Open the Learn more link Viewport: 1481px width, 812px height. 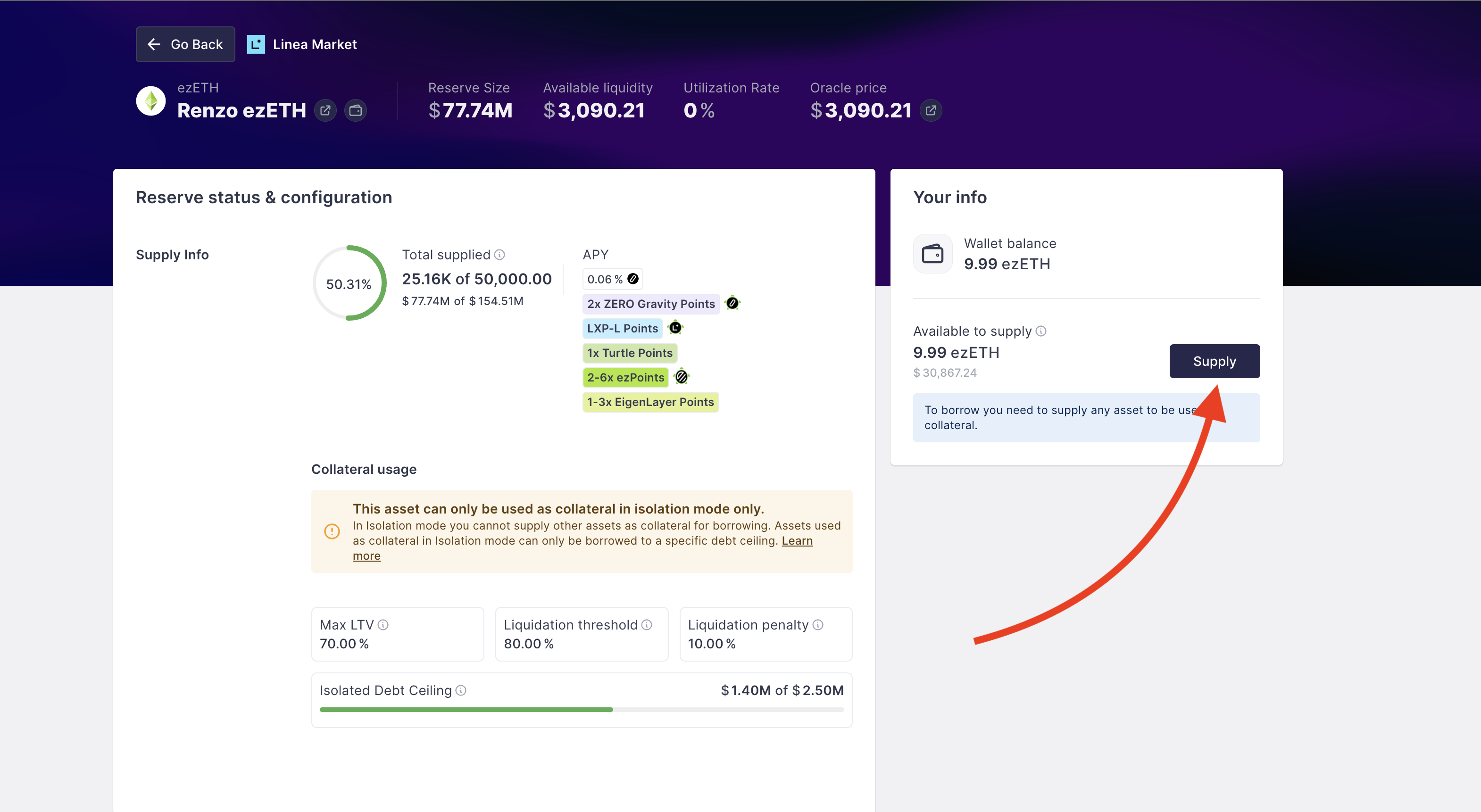797,541
